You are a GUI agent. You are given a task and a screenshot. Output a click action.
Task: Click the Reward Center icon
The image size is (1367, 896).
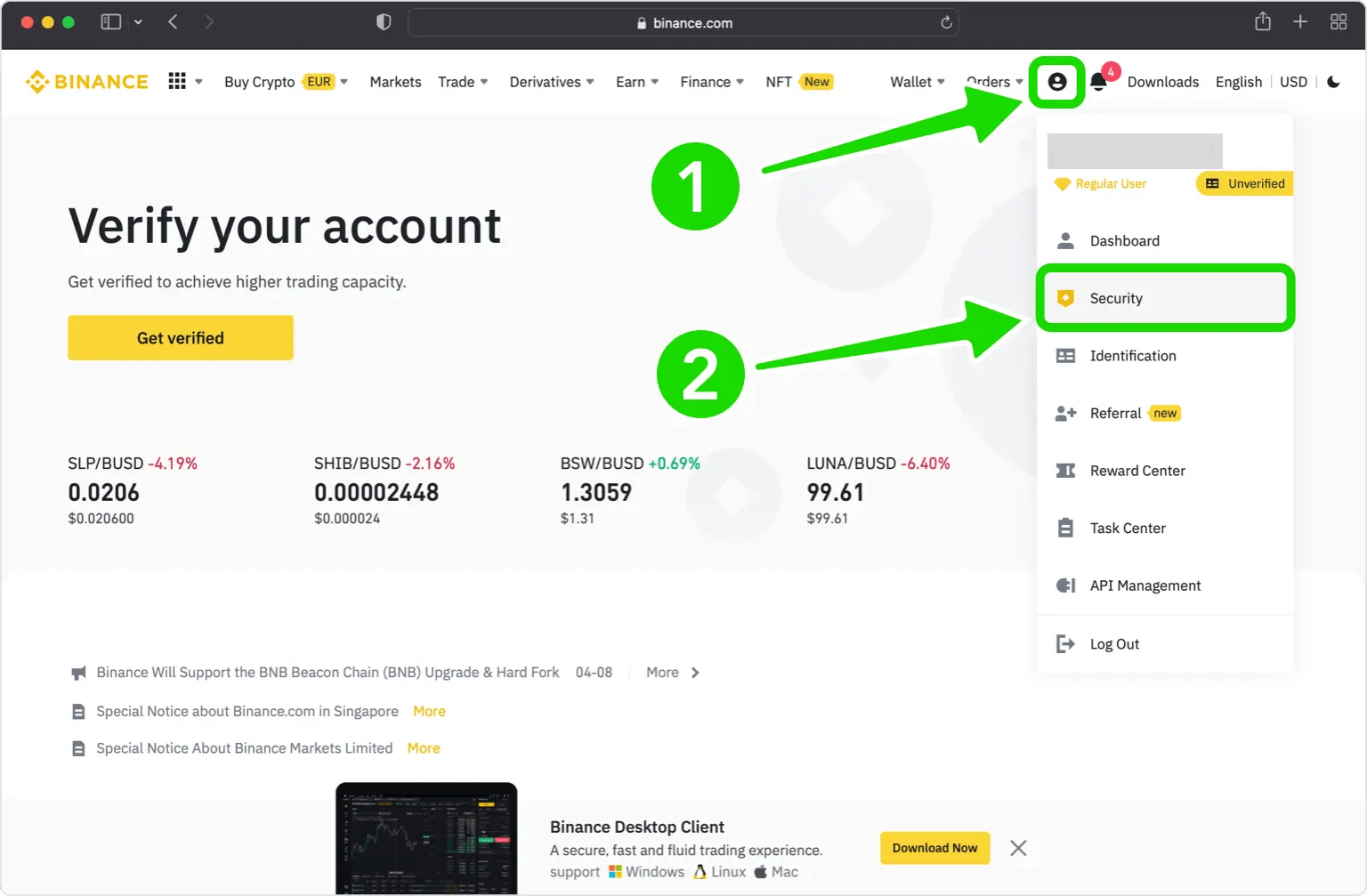coord(1065,470)
